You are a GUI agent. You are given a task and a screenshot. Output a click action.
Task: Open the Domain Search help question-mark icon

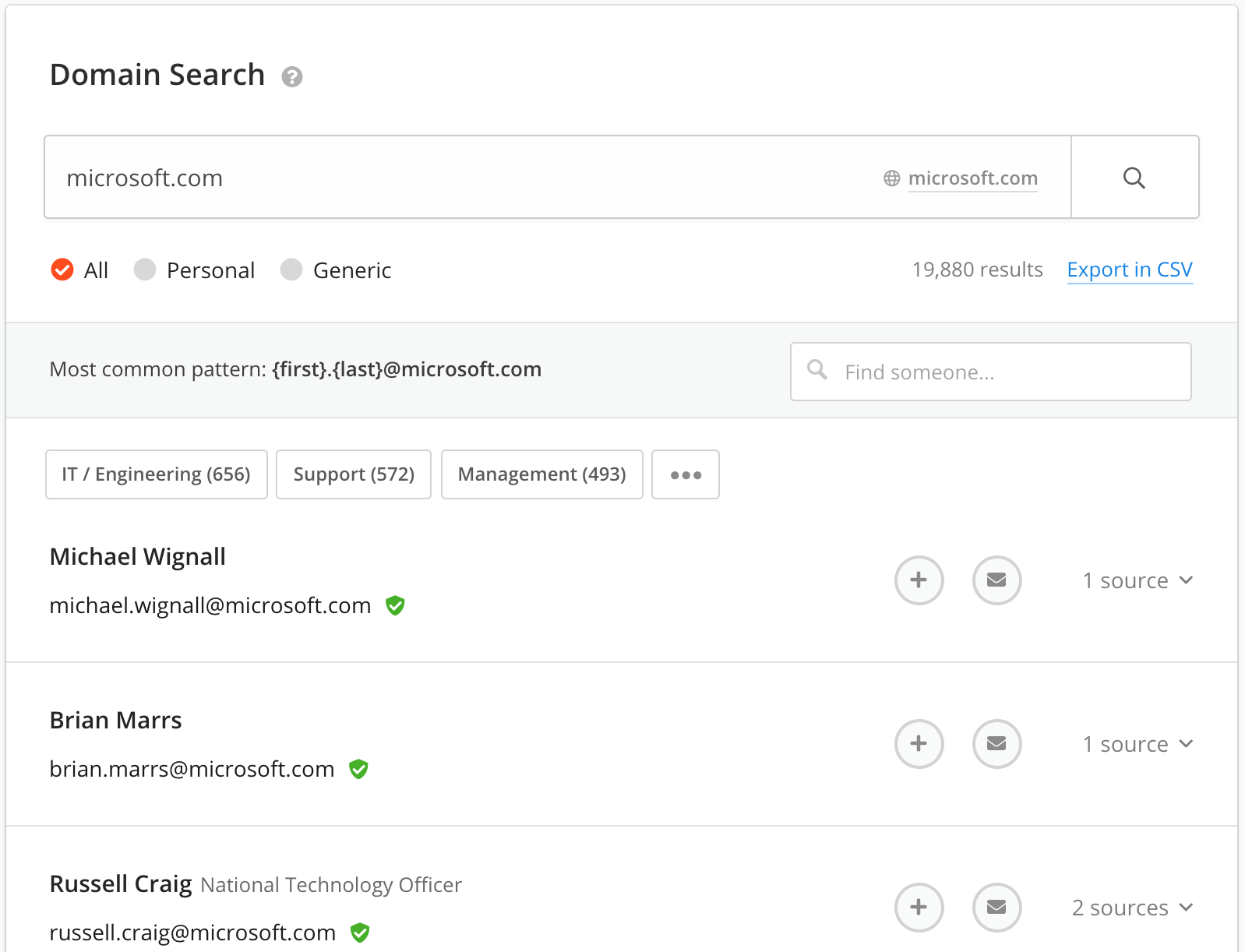tap(292, 76)
